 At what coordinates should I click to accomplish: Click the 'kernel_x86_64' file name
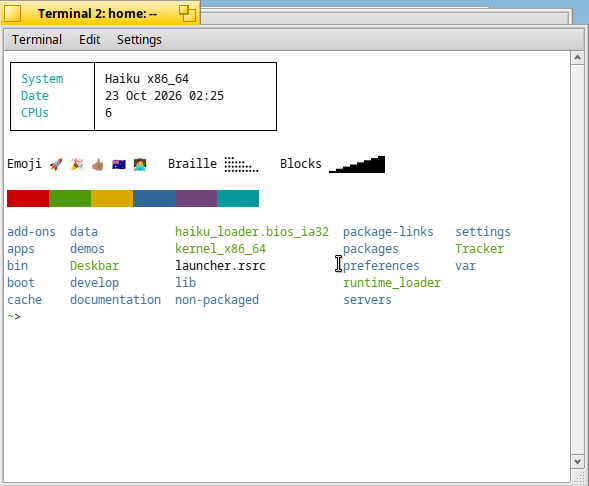(x=220, y=249)
